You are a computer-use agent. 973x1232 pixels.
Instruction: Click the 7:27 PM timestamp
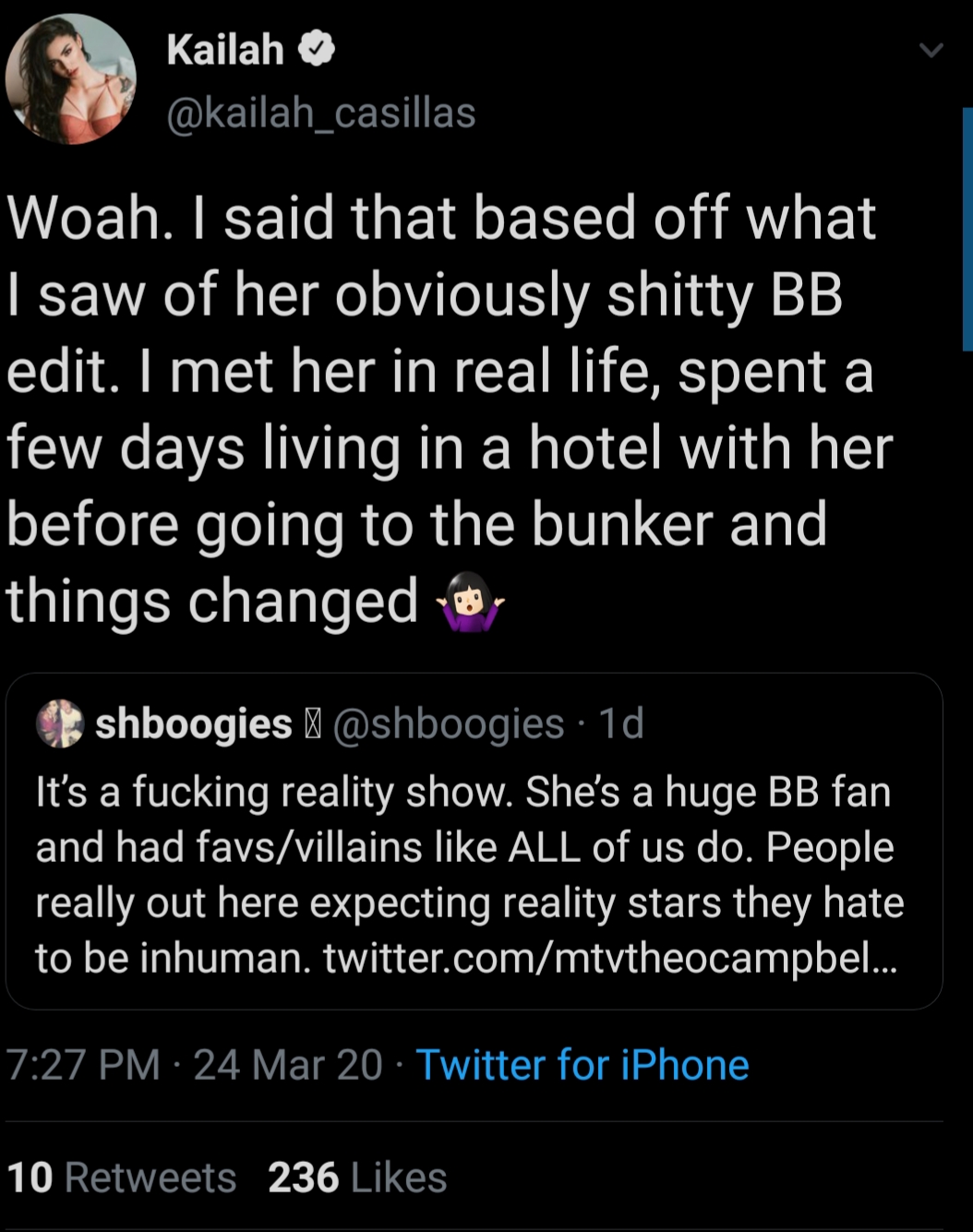[83, 1064]
